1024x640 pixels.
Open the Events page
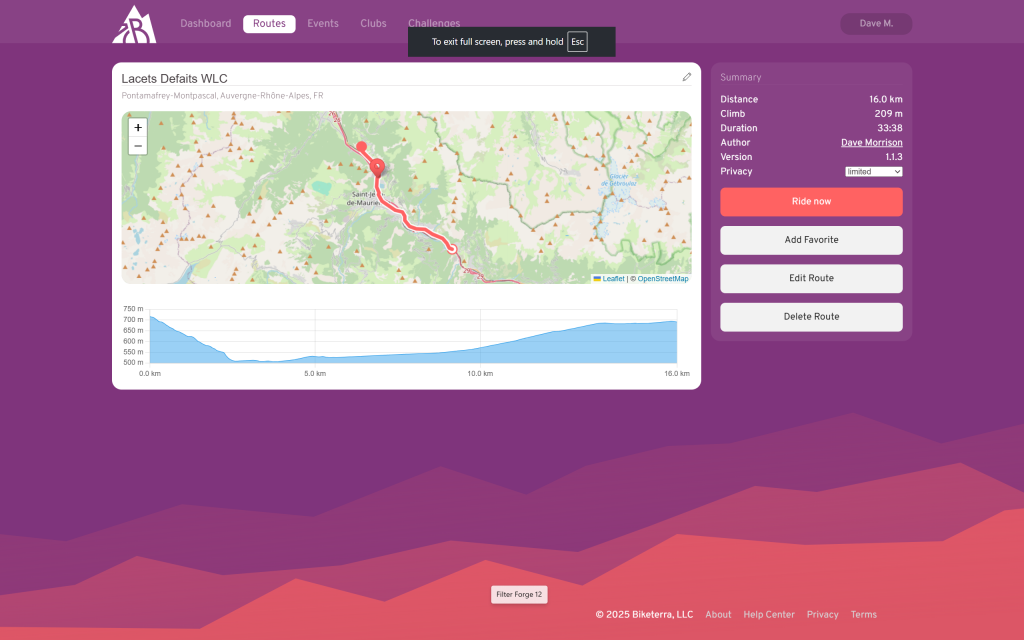(322, 23)
